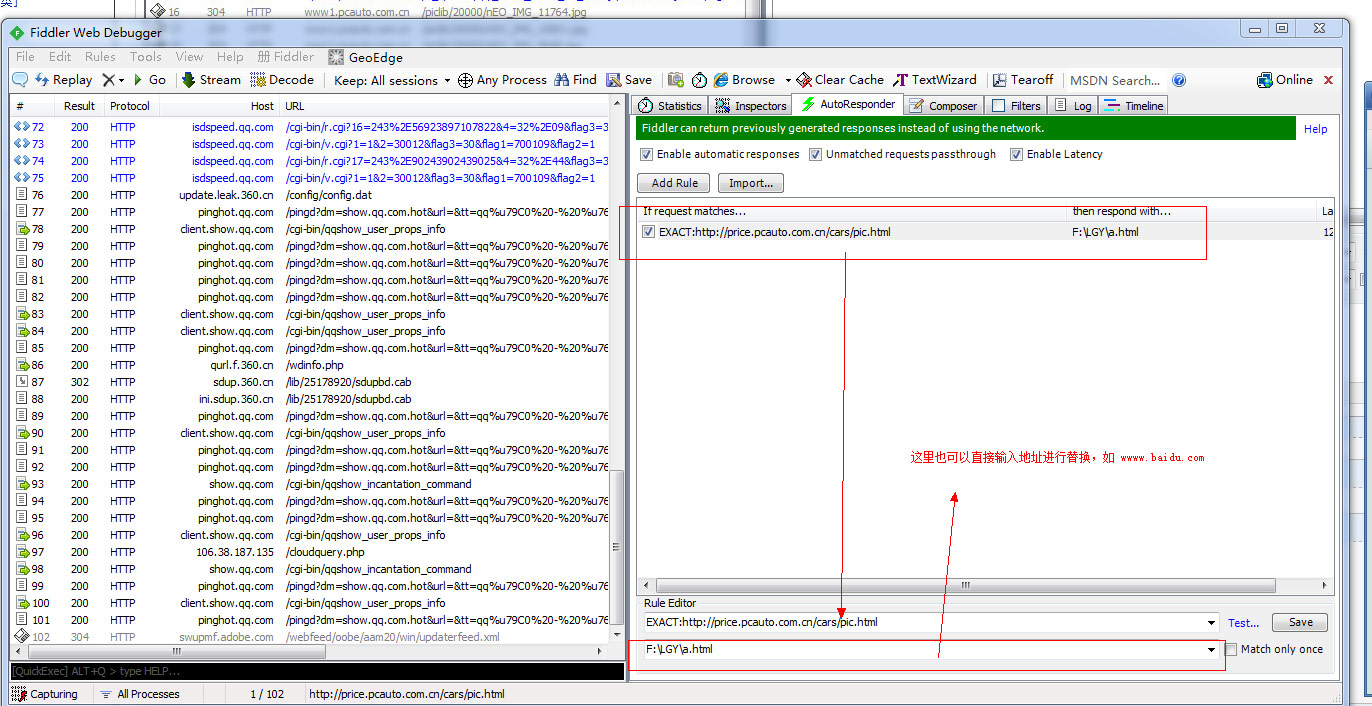1372x706 pixels.
Task: Click the blue help question icon
Action: coord(1179,80)
